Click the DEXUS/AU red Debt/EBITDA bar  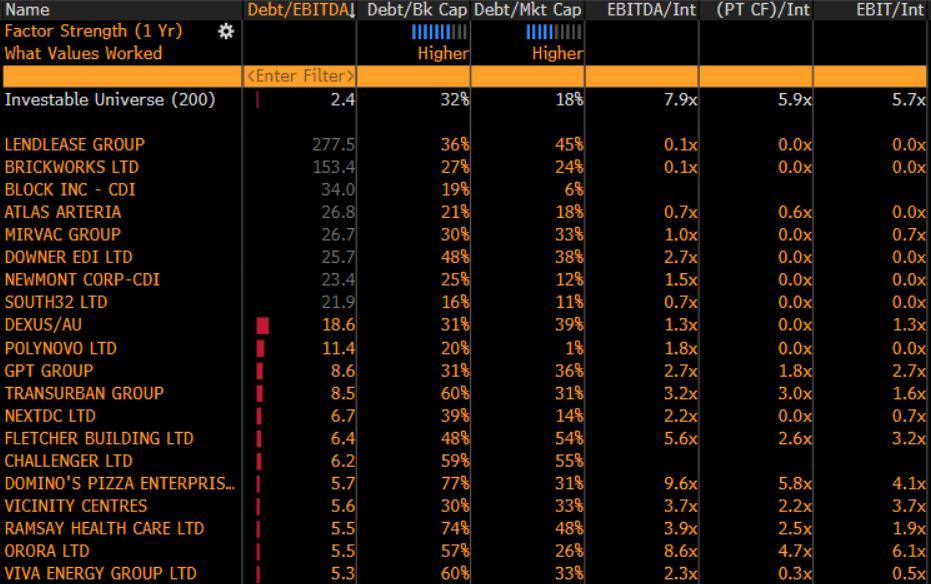pyautogui.click(x=262, y=325)
